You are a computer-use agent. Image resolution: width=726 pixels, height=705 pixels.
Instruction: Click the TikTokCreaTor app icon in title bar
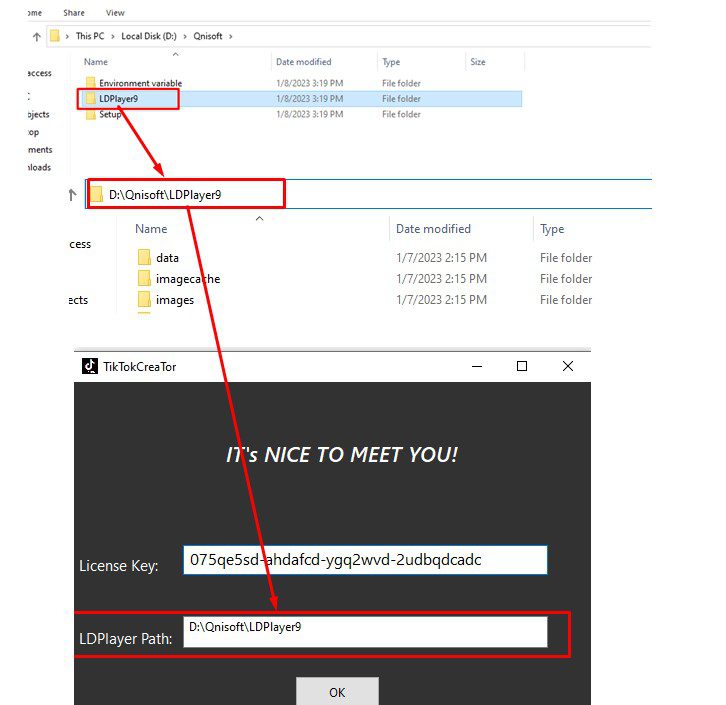point(89,366)
